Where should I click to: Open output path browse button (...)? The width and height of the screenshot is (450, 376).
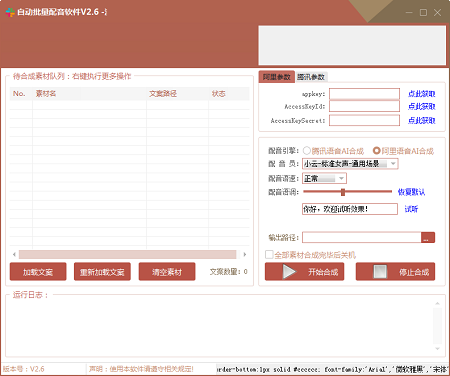click(x=428, y=237)
